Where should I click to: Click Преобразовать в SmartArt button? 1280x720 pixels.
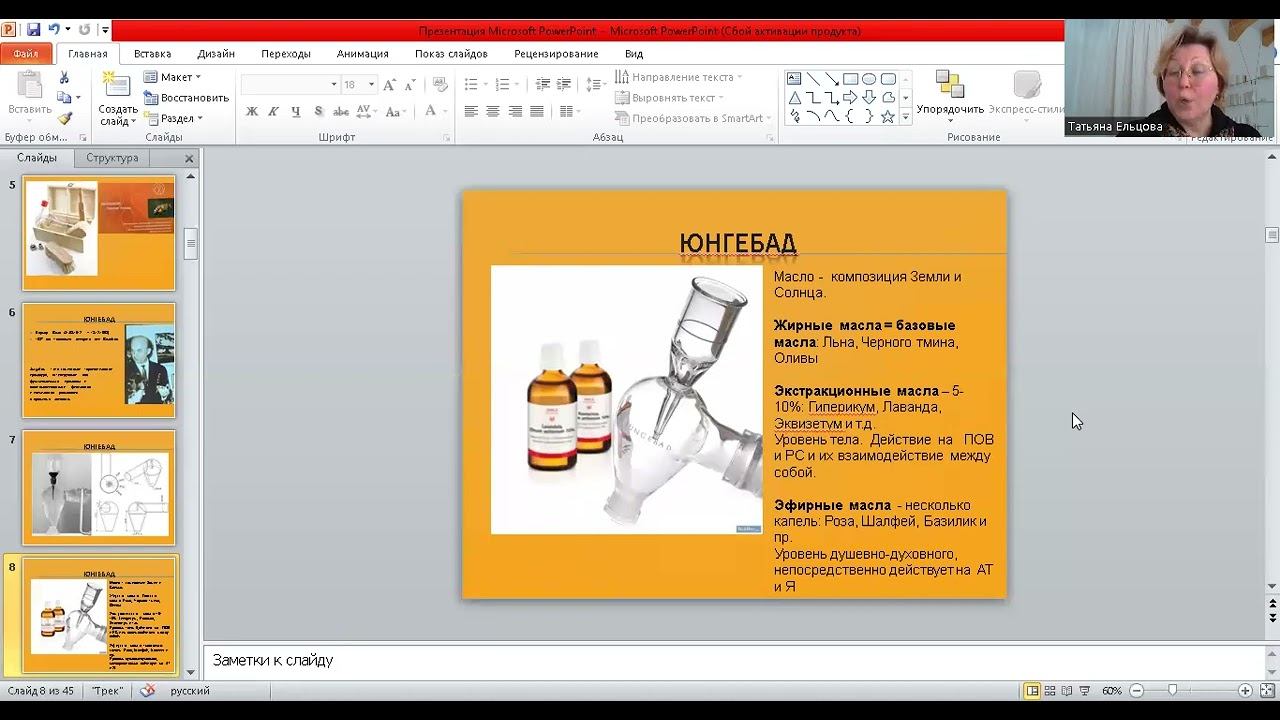pos(692,118)
